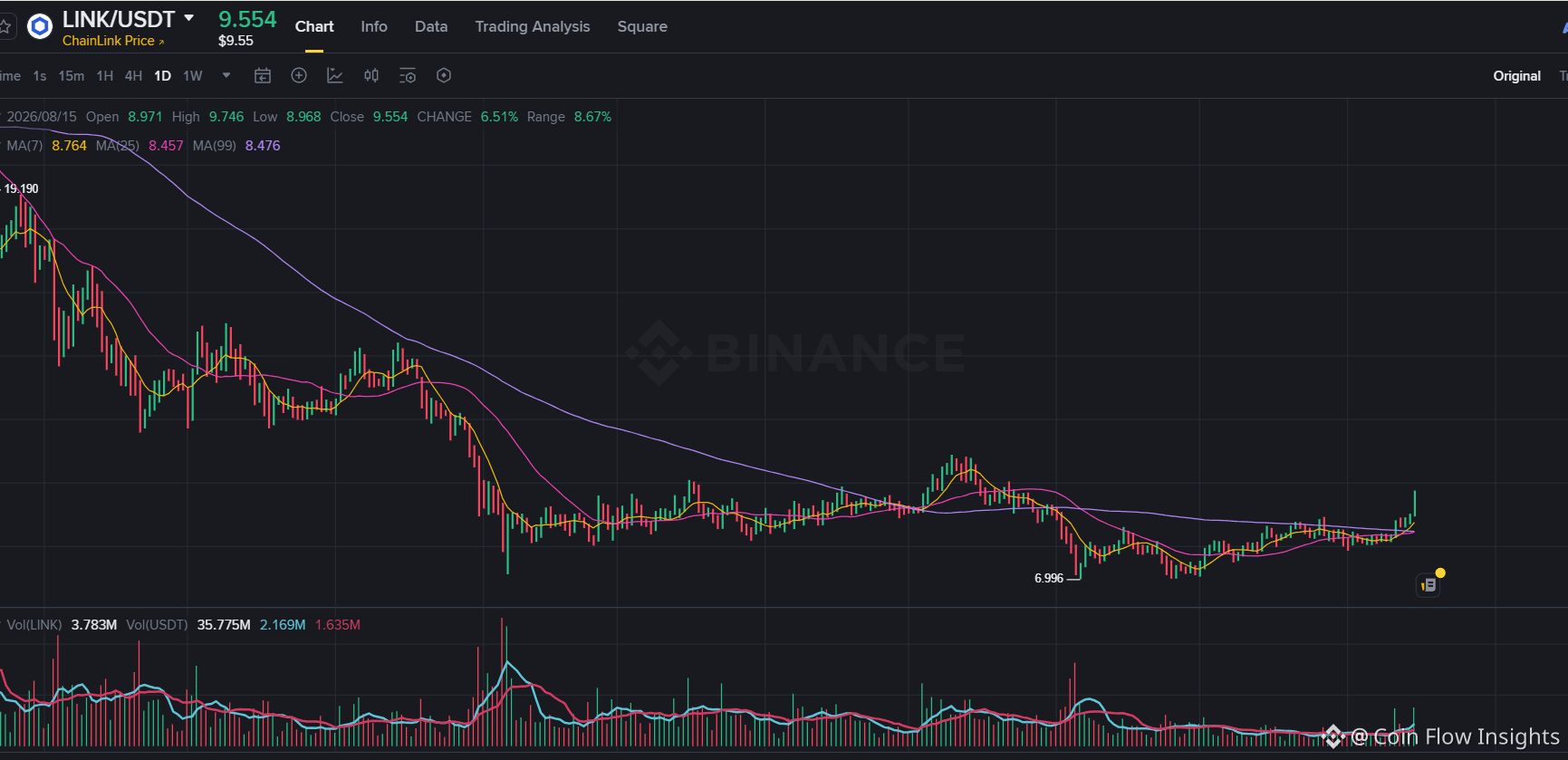Open the ChainLink Price link
The image size is (1568, 760).
pos(113,41)
